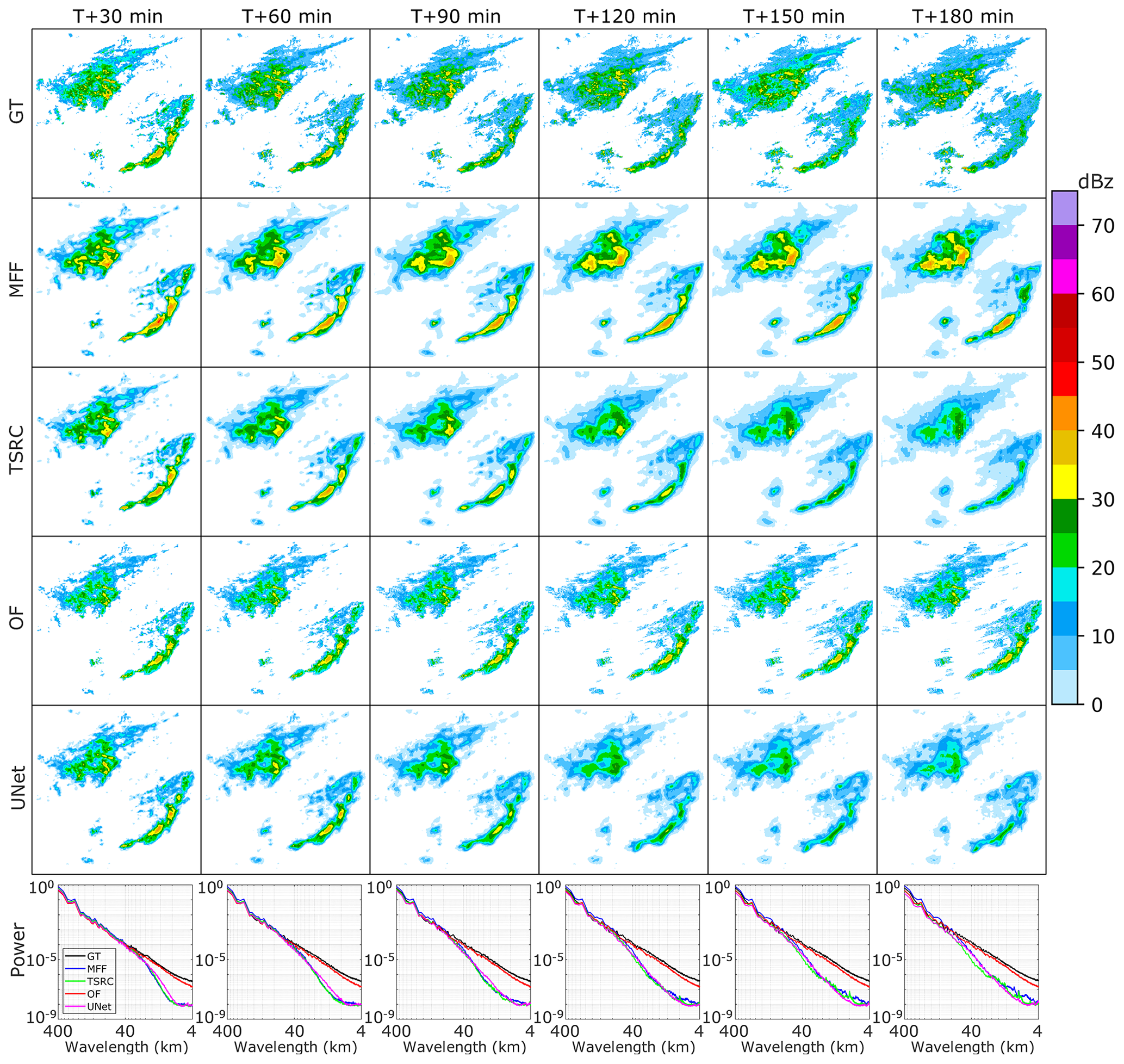
Task: Select the GT panel at T+150 min
Action: [x=792, y=114]
